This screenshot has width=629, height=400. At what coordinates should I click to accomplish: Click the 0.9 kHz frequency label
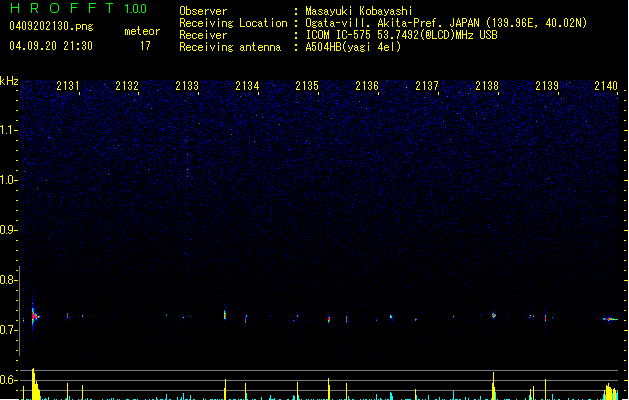(9, 230)
